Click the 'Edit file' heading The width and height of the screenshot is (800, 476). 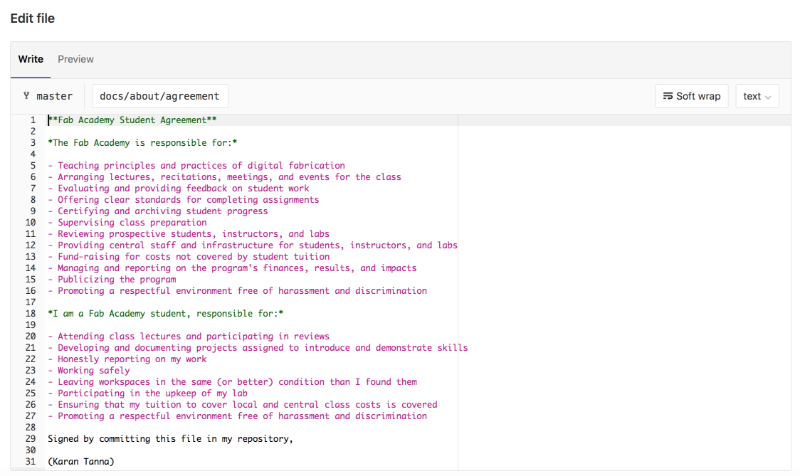pyautogui.click(x=33, y=18)
